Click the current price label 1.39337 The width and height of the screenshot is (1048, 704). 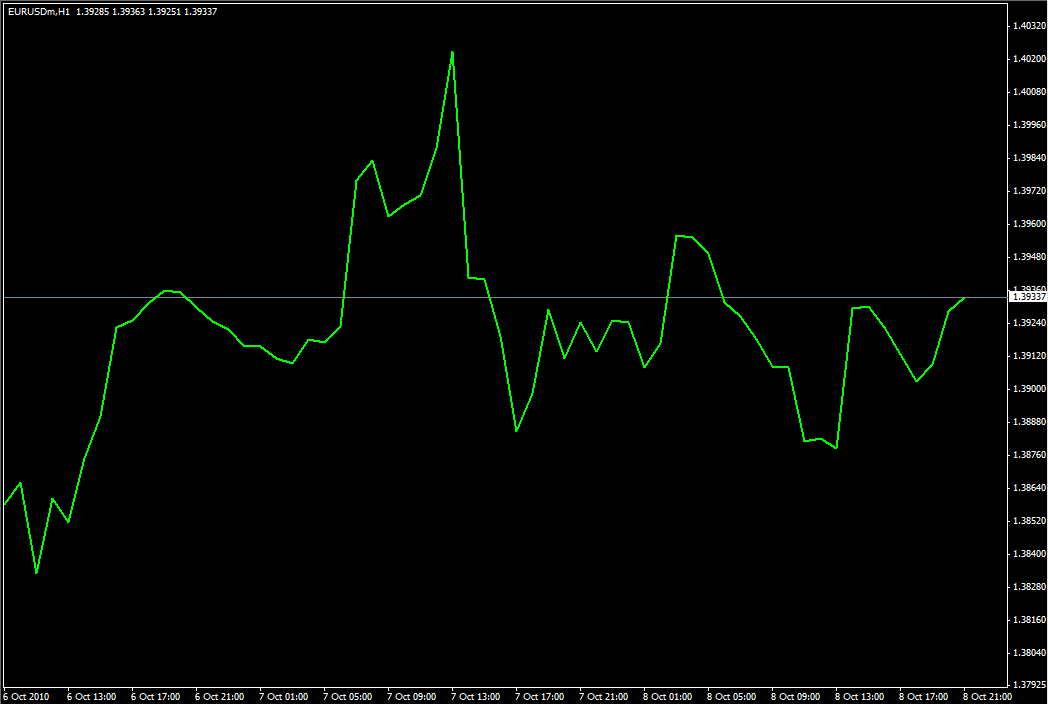tap(1028, 296)
